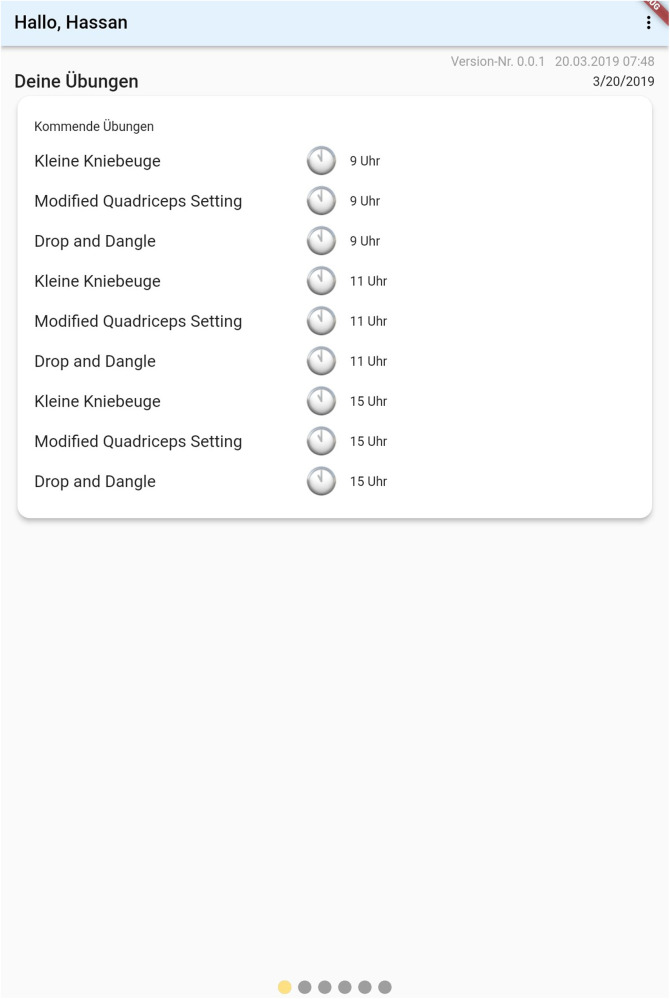Click the Kommende Übungen card title

[94, 126]
